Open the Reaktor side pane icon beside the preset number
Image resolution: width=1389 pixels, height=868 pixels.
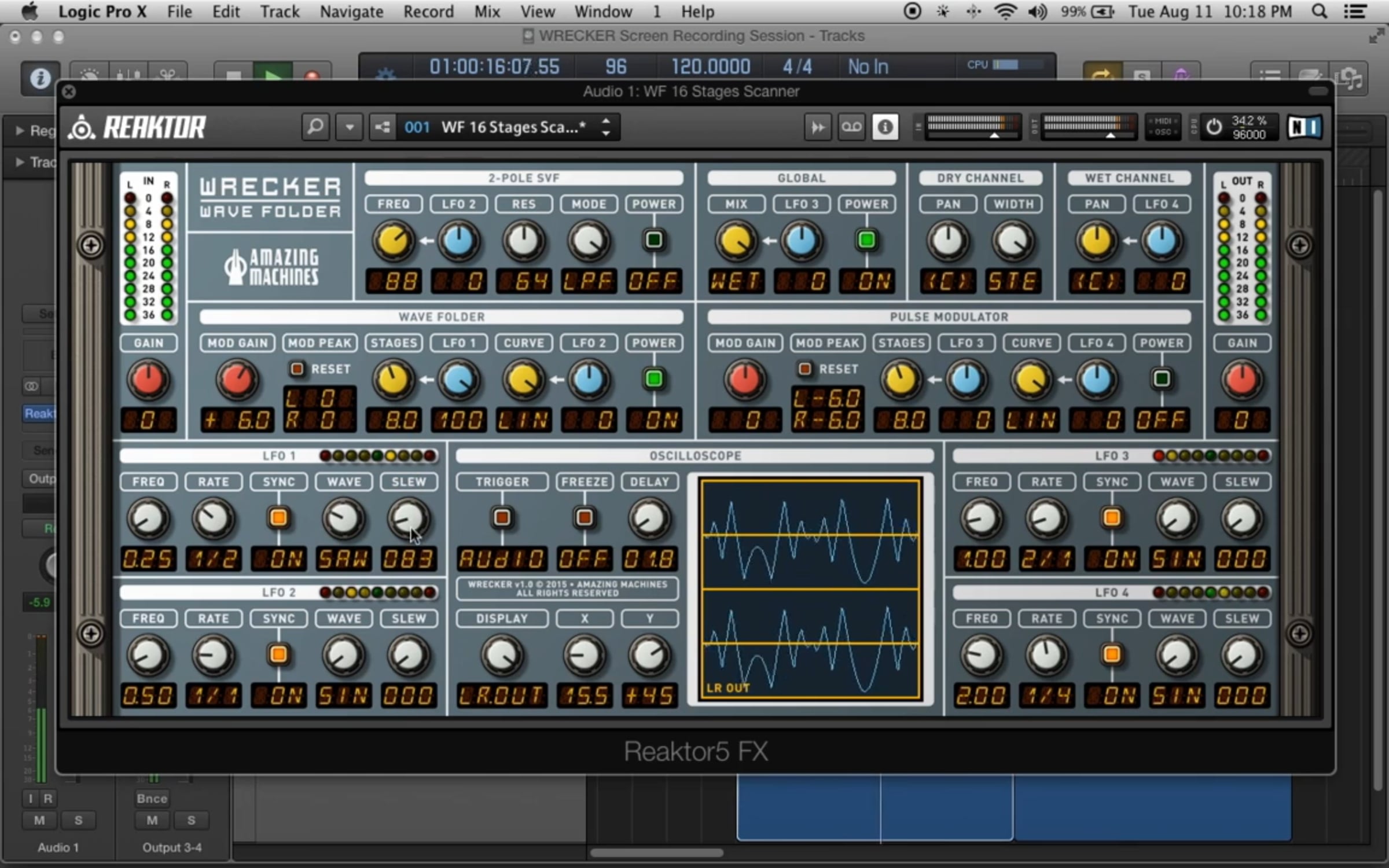tap(383, 127)
